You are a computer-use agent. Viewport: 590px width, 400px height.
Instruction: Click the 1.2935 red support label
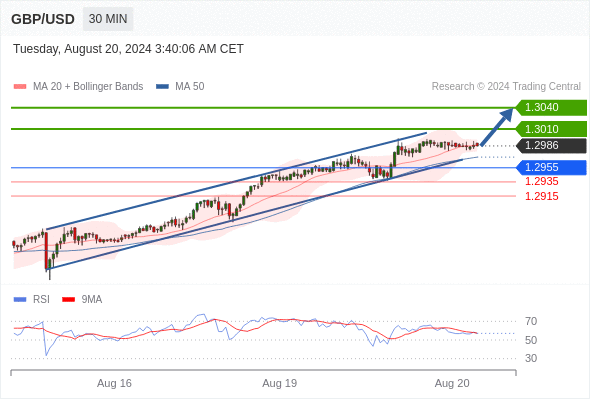[x=541, y=181]
